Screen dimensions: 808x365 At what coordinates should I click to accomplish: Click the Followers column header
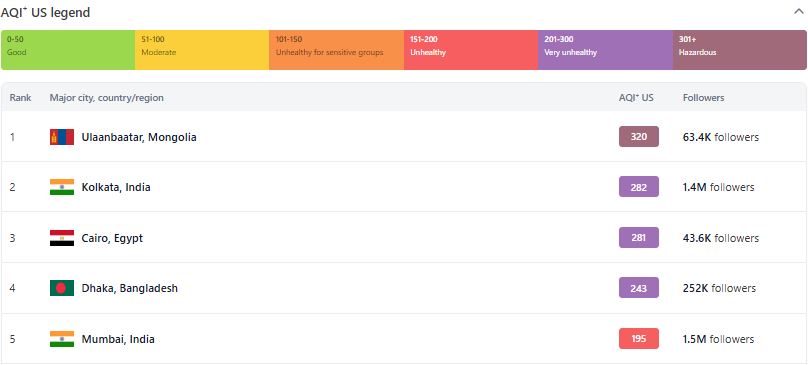pyautogui.click(x=703, y=98)
